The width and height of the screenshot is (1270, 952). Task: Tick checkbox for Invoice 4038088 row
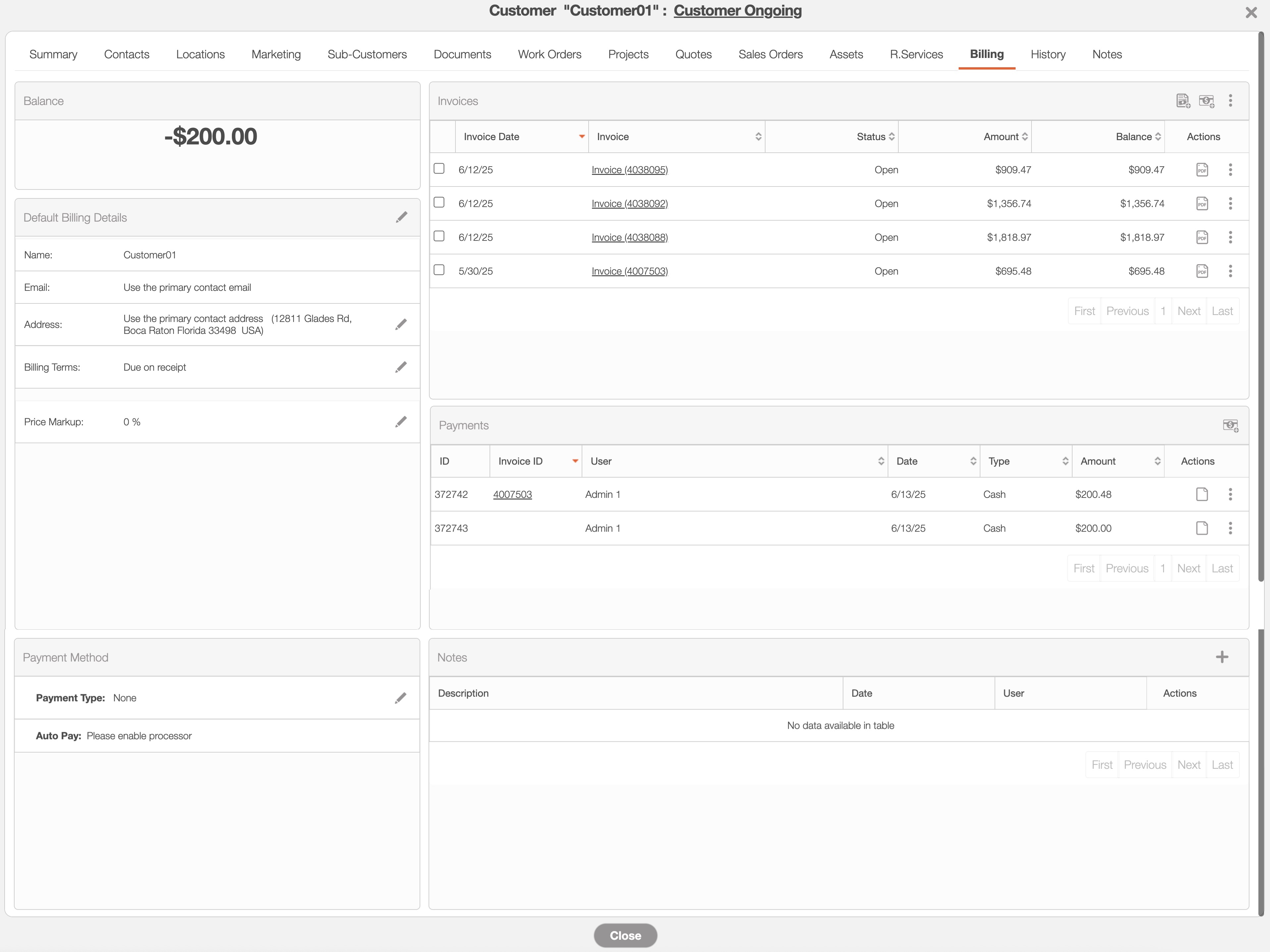point(439,236)
